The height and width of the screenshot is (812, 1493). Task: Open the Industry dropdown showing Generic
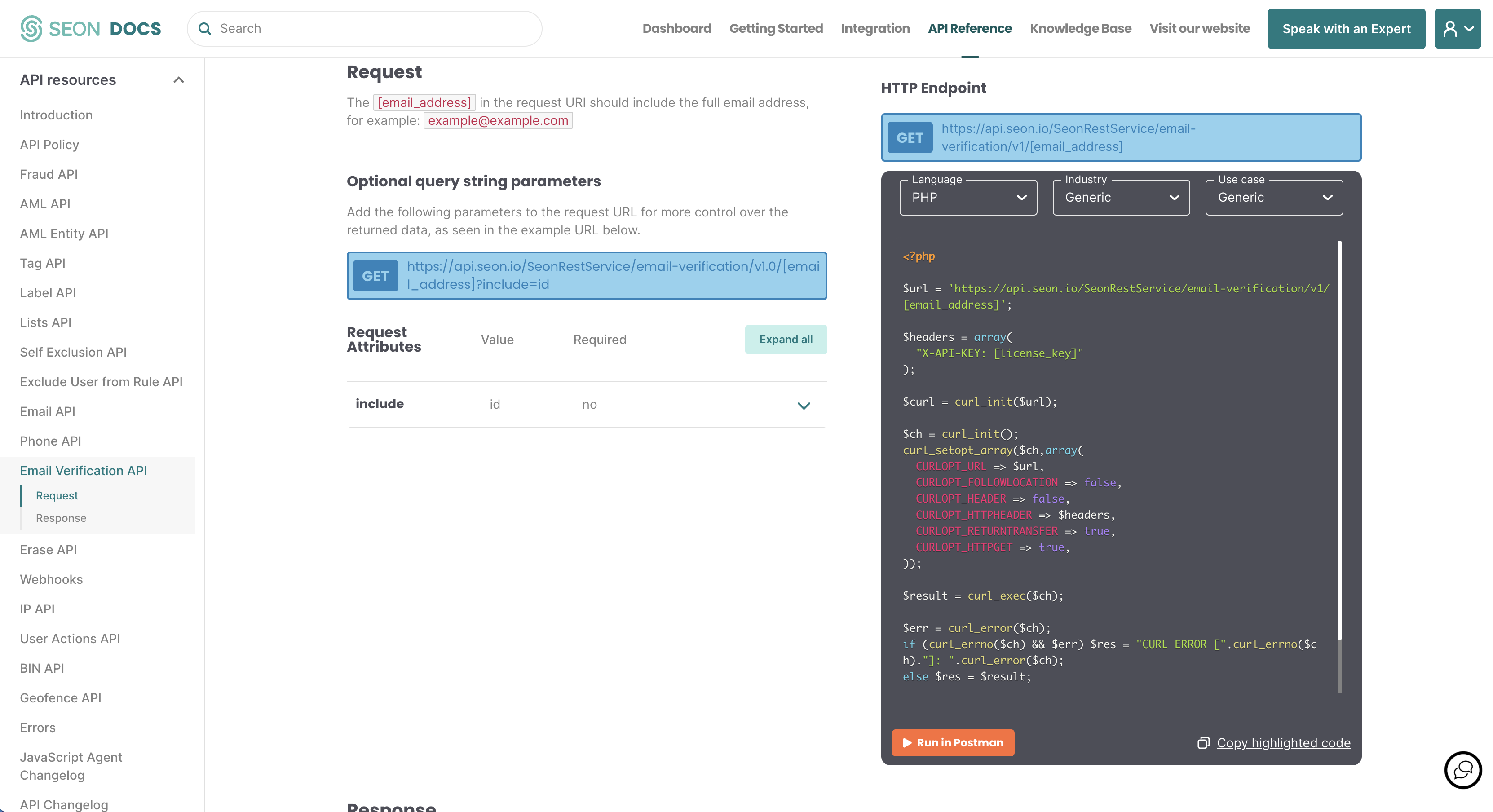click(1121, 197)
